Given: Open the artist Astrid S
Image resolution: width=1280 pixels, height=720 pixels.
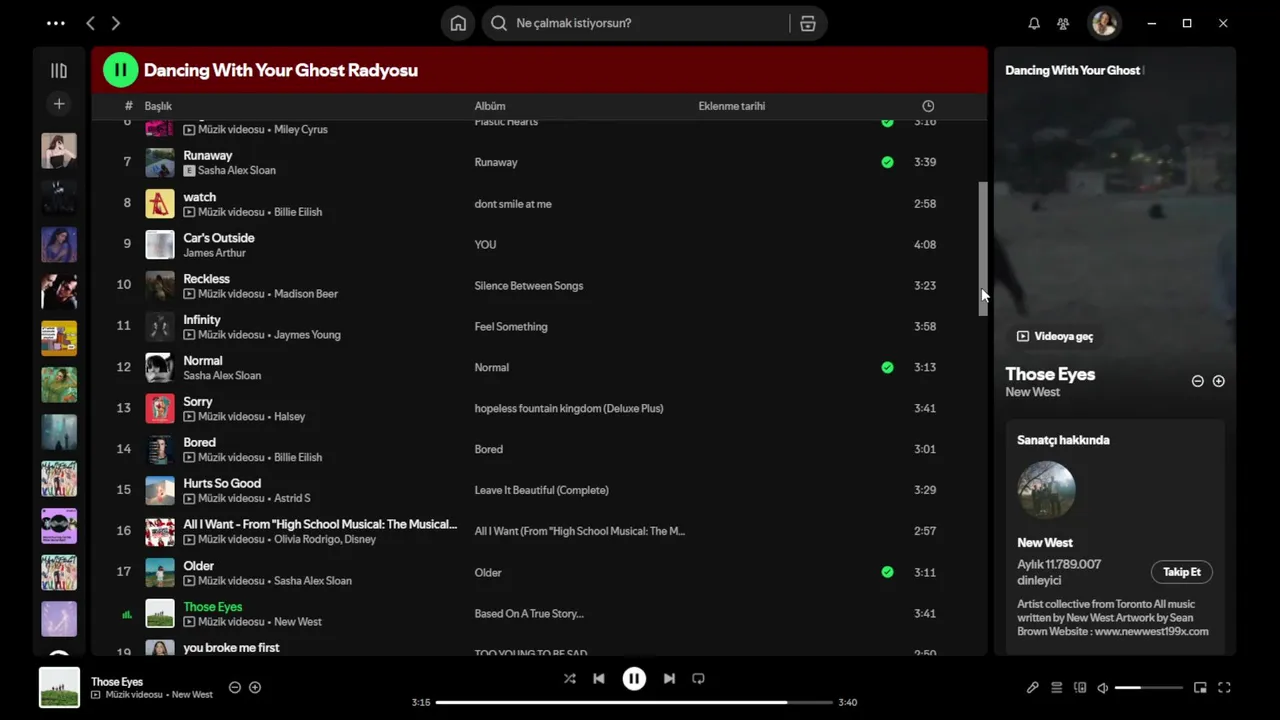Looking at the screenshot, I should click(x=292, y=499).
